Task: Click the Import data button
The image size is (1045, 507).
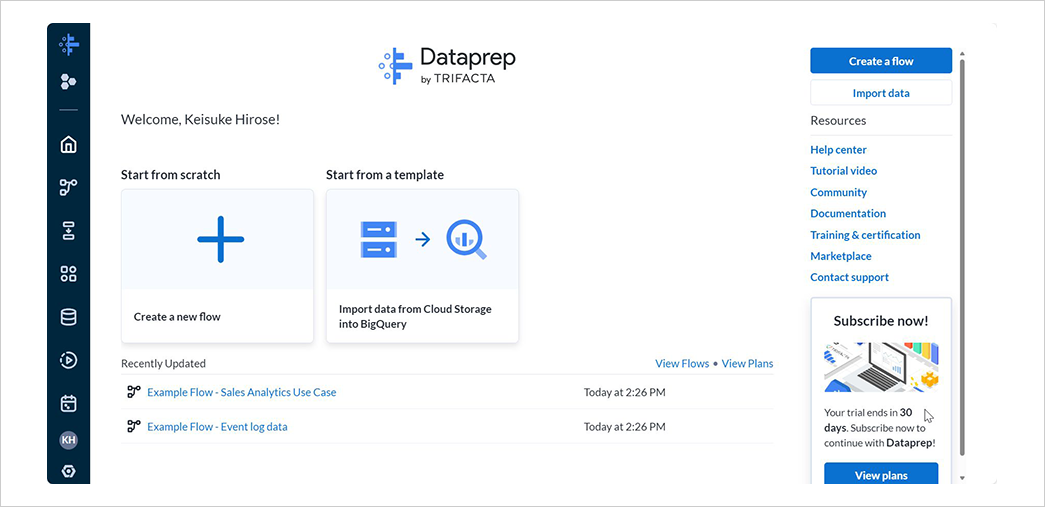Action: pyautogui.click(x=881, y=93)
